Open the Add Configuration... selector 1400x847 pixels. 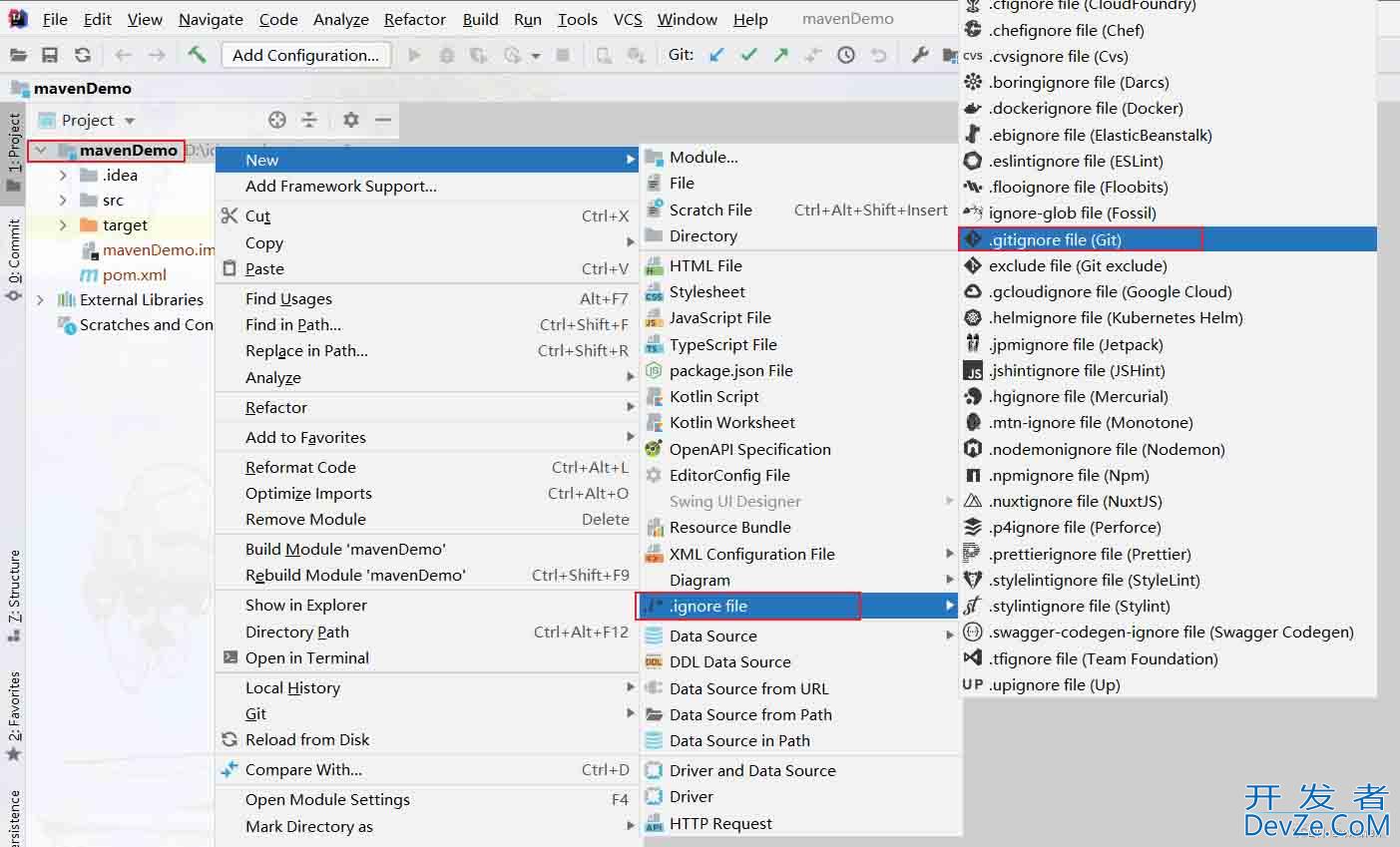(305, 55)
